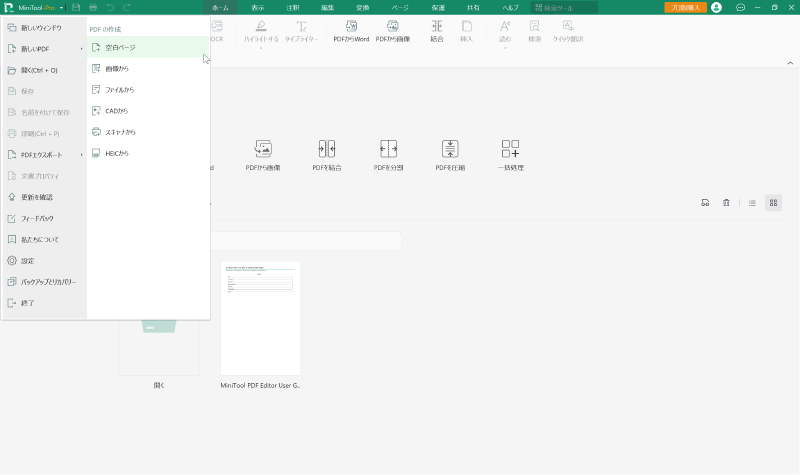
Task: Open the MiniTool PDF Editor User Guide thumbnail
Action: (260, 318)
